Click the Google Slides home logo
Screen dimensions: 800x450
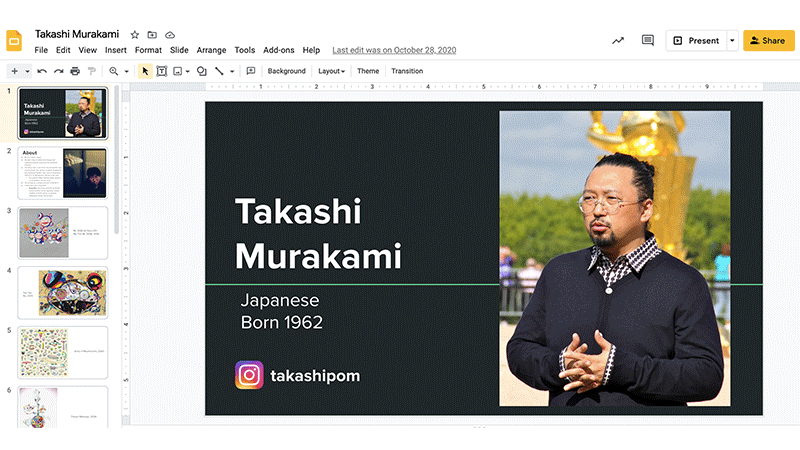14,41
